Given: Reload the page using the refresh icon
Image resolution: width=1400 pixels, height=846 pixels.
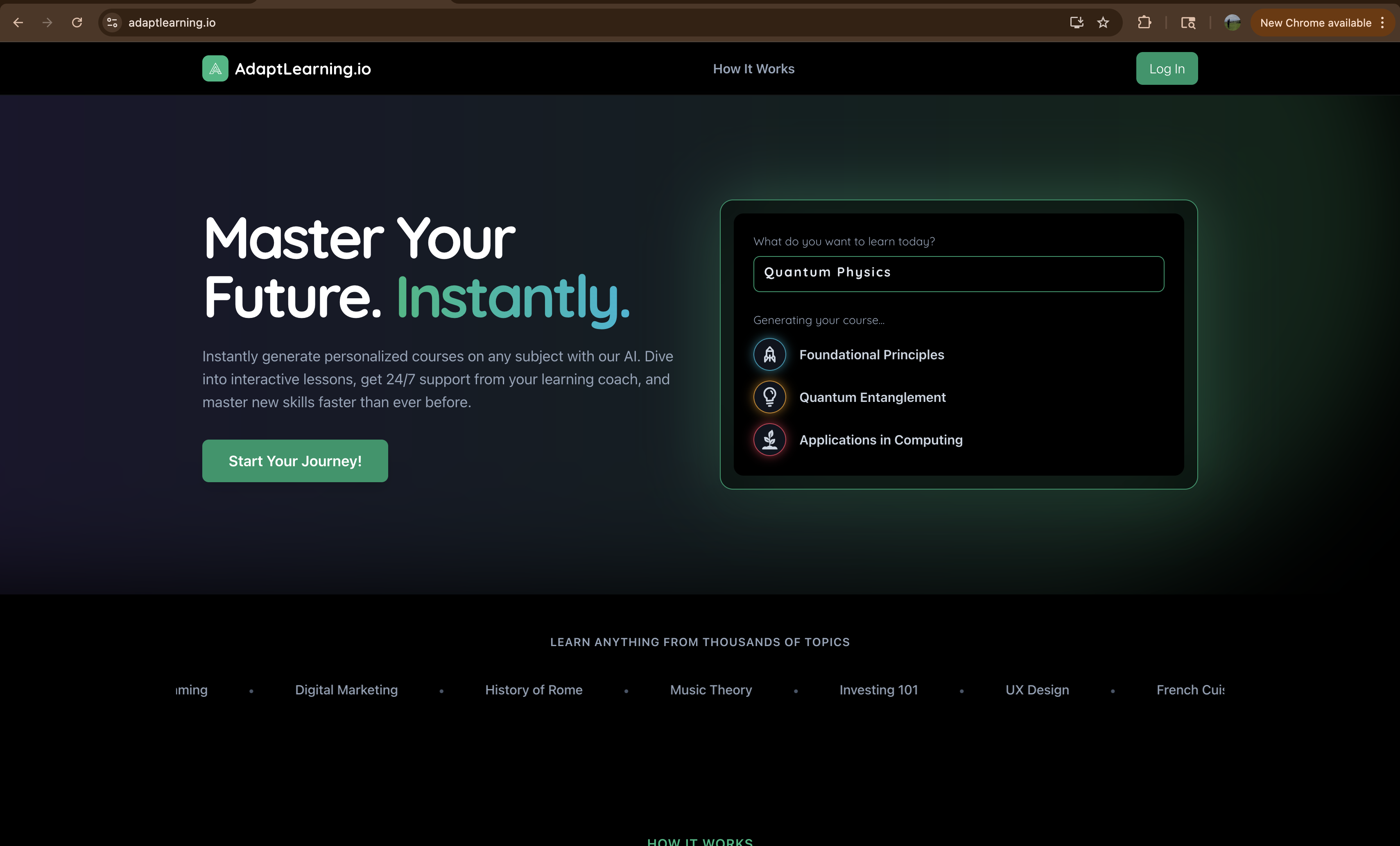Looking at the screenshot, I should tap(77, 23).
